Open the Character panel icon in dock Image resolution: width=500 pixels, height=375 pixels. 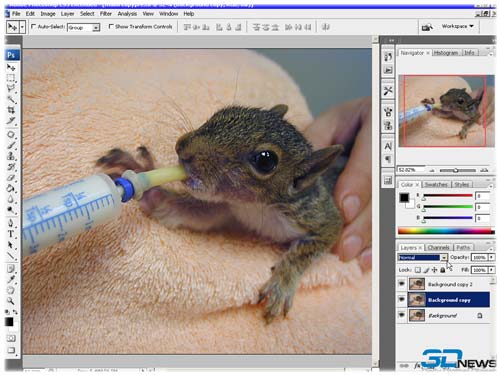(388, 146)
